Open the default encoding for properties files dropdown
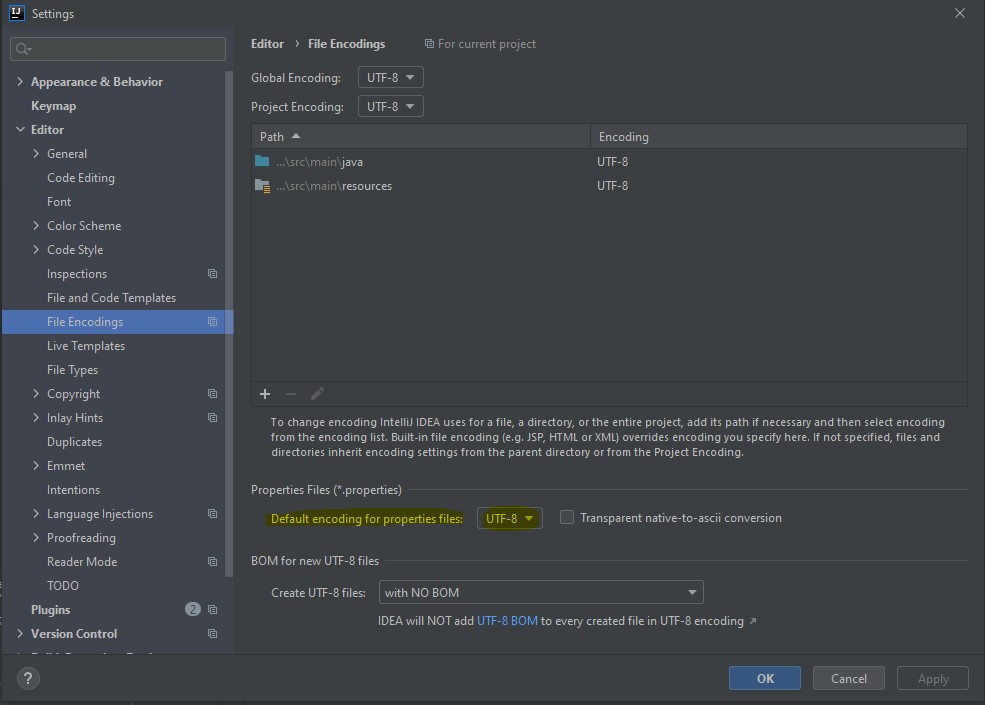Screen dimensions: 985x705 click(509, 518)
